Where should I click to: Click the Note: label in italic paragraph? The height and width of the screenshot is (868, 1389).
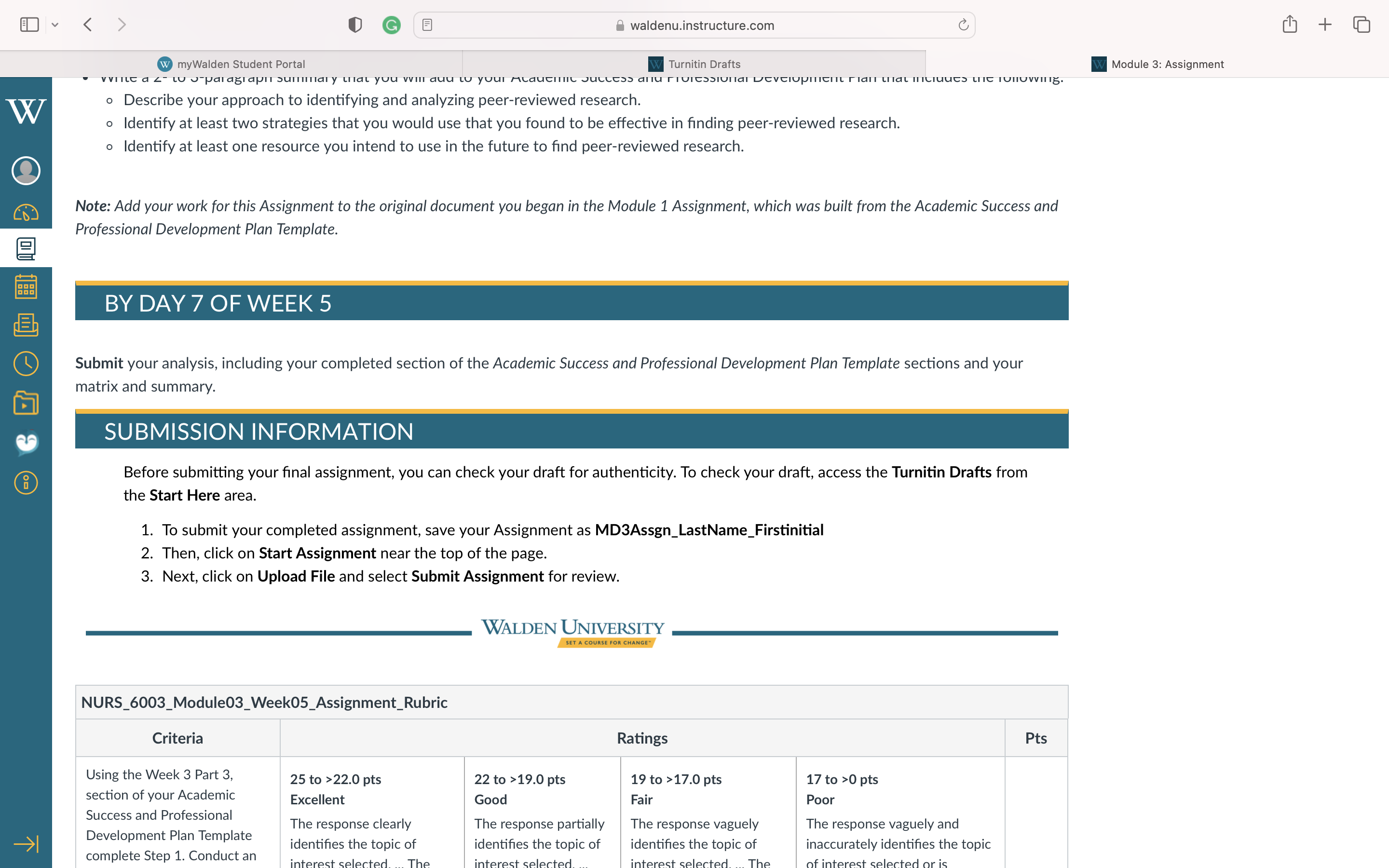point(93,205)
